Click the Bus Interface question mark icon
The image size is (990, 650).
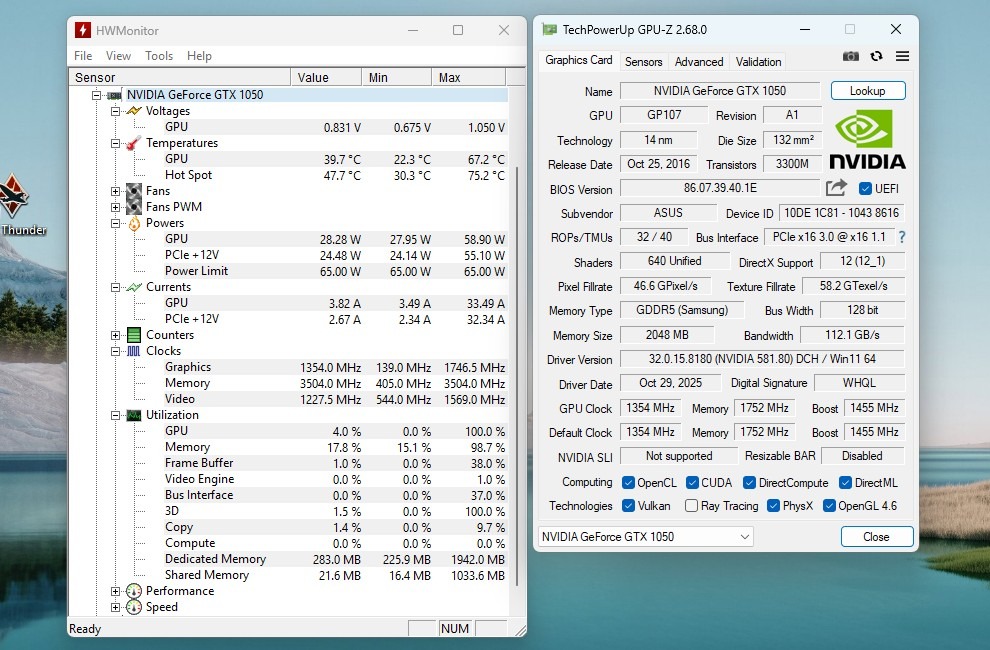pyautogui.click(x=902, y=238)
